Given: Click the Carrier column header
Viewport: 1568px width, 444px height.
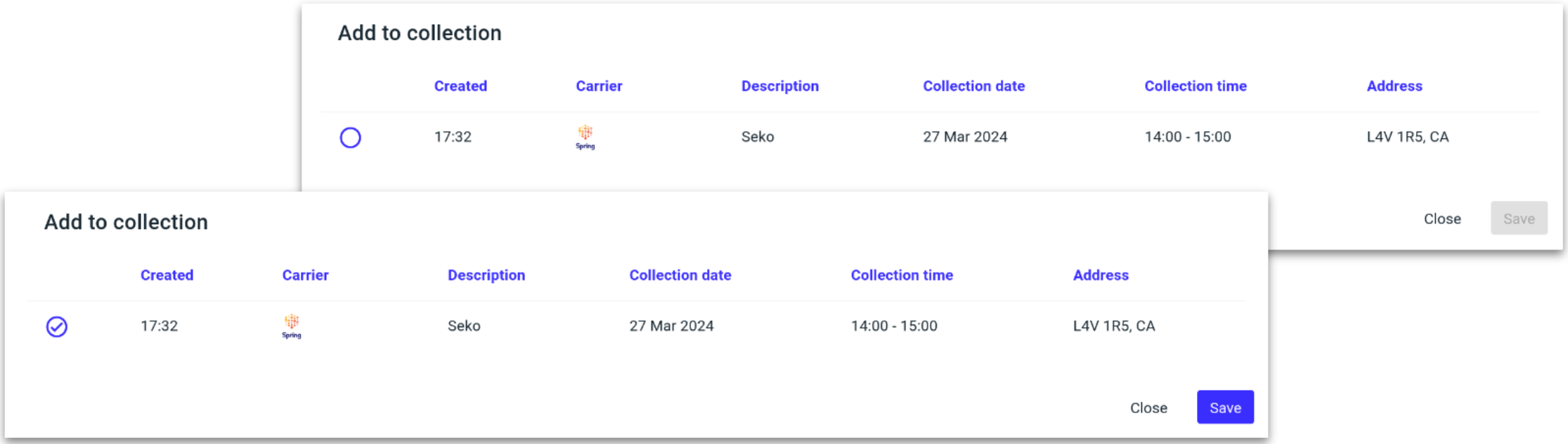Looking at the screenshot, I should [306, 275].
